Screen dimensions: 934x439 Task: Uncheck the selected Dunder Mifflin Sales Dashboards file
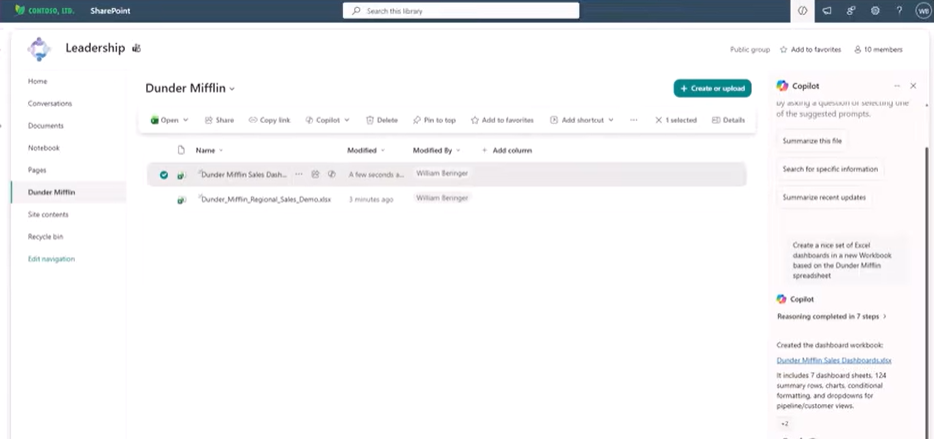(x=164, y=175)
